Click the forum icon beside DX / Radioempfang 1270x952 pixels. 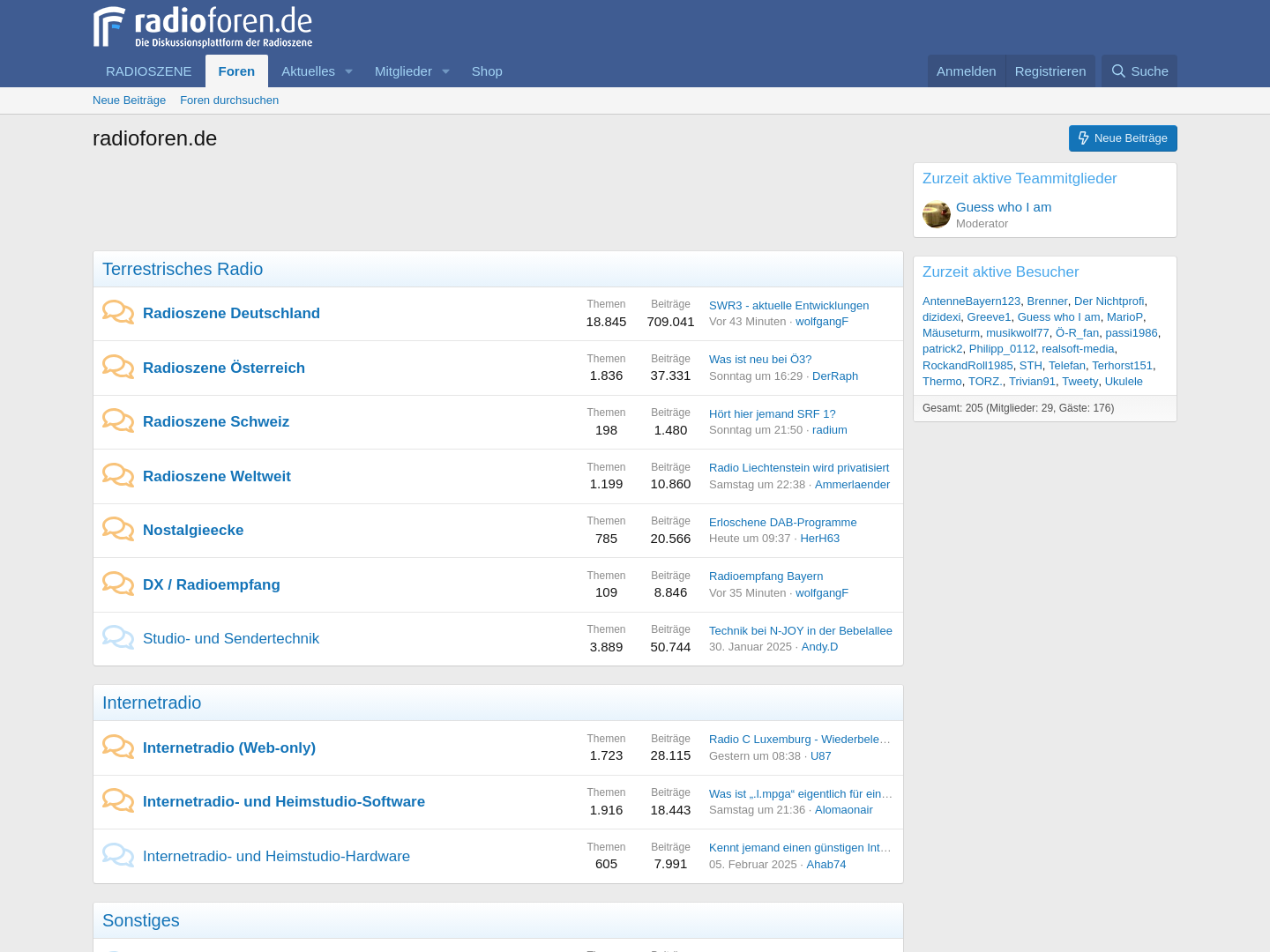click(118, 584)
